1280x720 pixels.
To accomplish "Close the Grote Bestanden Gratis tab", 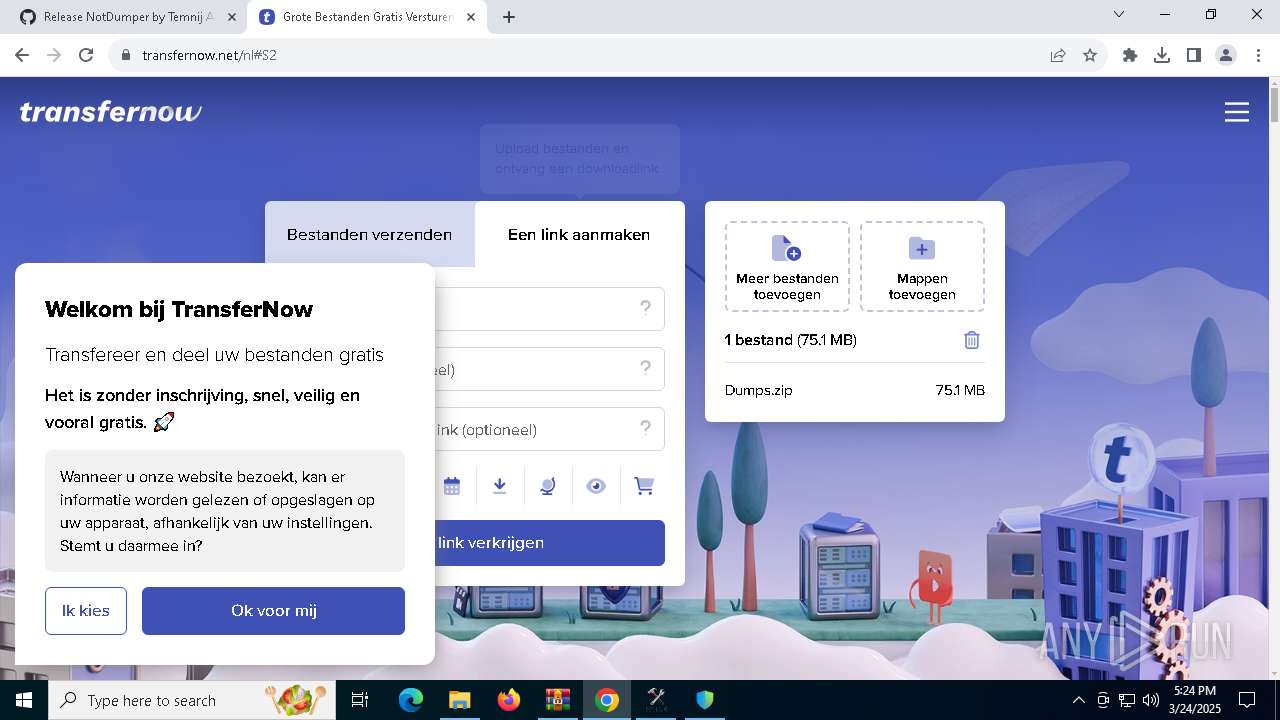I will (x=471, y=17).
